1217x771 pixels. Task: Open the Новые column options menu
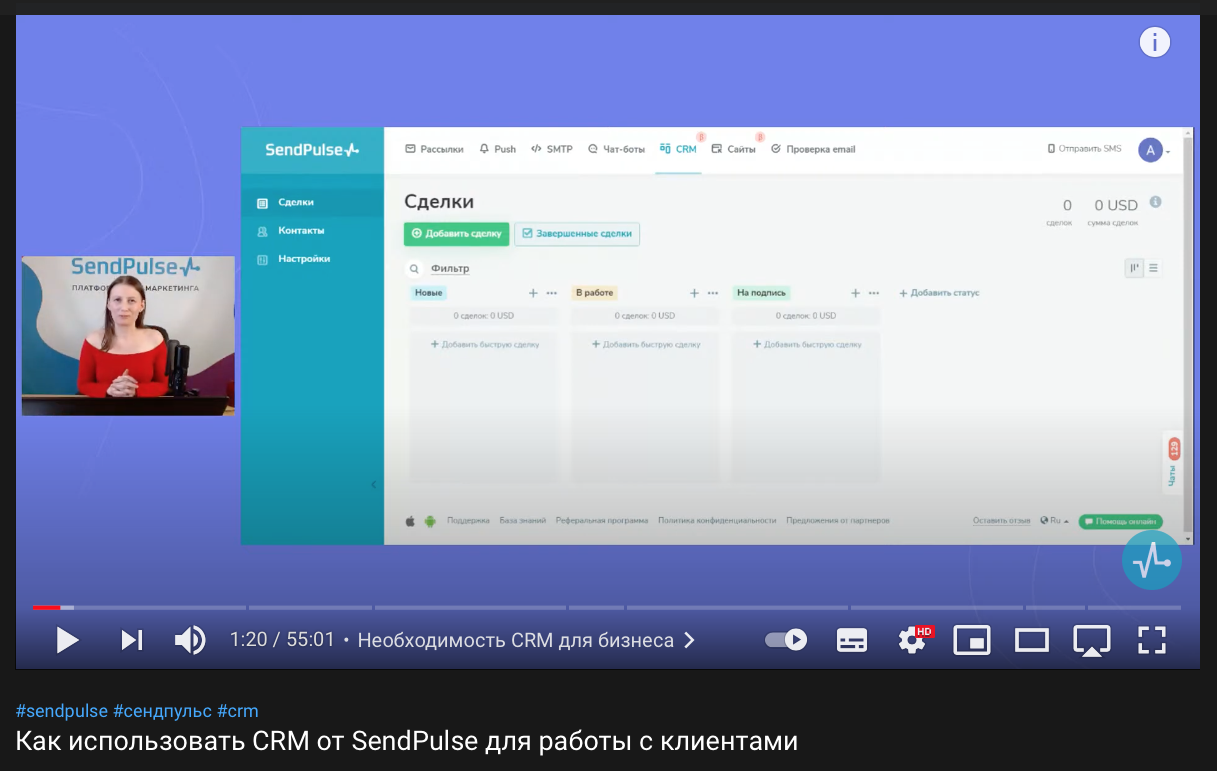click(x=551, y=293)
